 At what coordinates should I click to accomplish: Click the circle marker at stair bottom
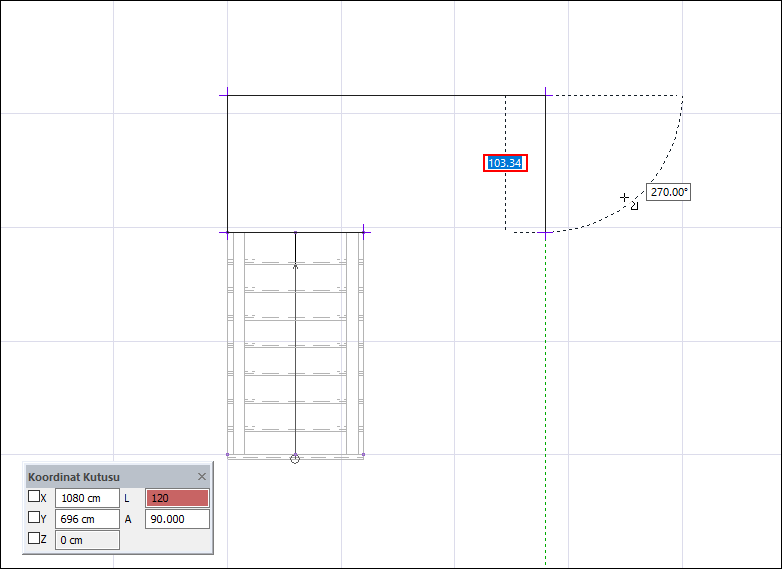pyautogui.click(x=295, y=458)
